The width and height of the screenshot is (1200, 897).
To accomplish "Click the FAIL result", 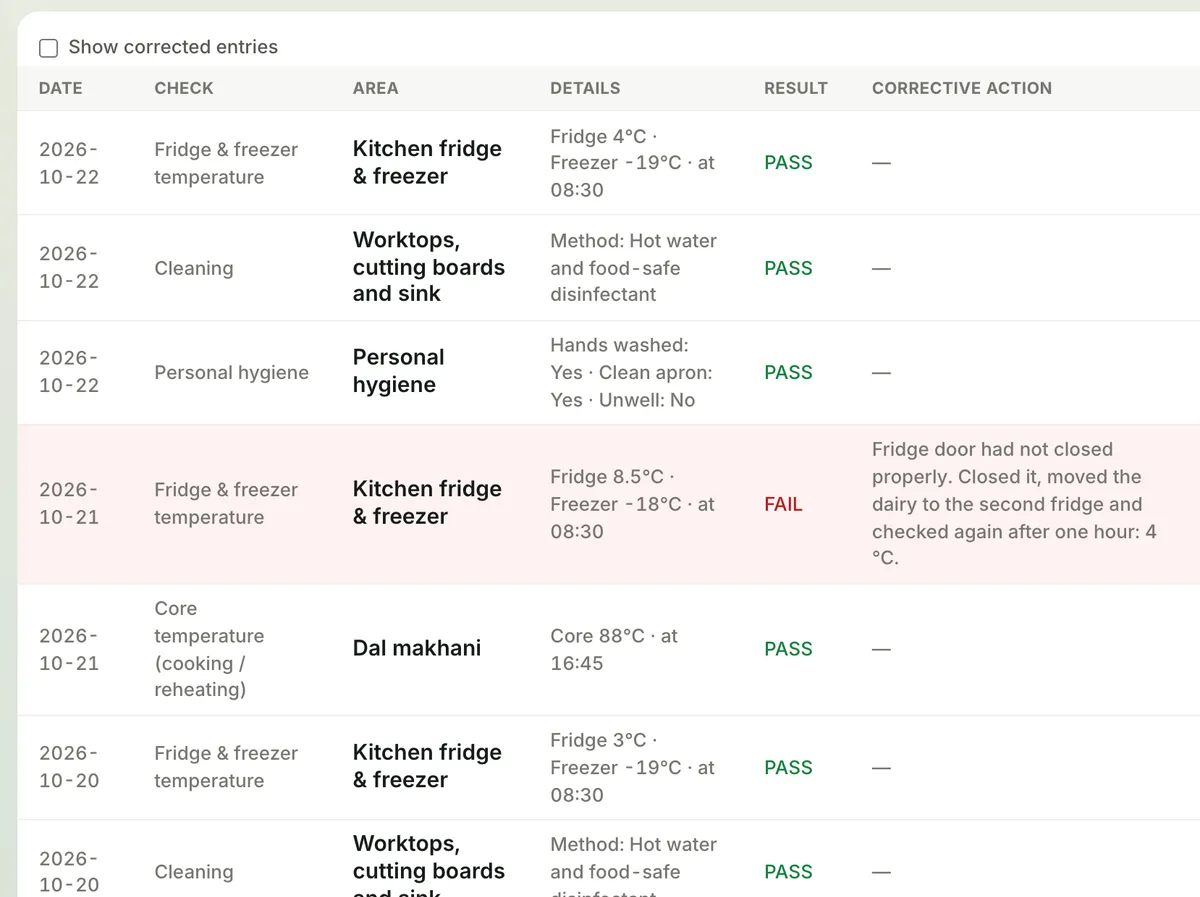I will point(783,504).
